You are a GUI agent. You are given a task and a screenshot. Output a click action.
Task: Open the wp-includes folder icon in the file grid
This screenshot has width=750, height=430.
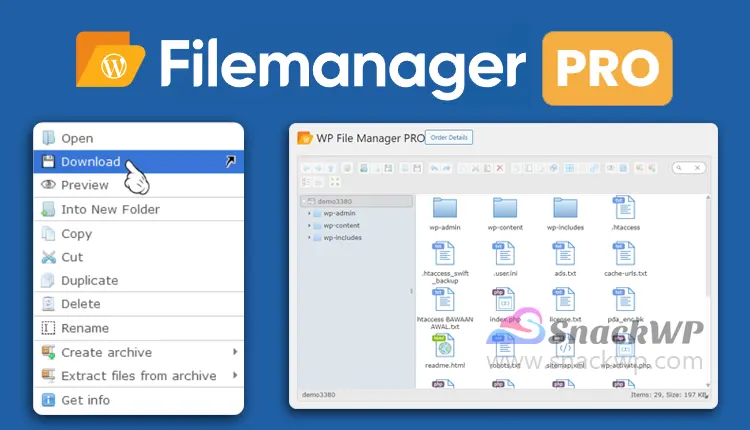pyautogui.click(x=565, y=208)
